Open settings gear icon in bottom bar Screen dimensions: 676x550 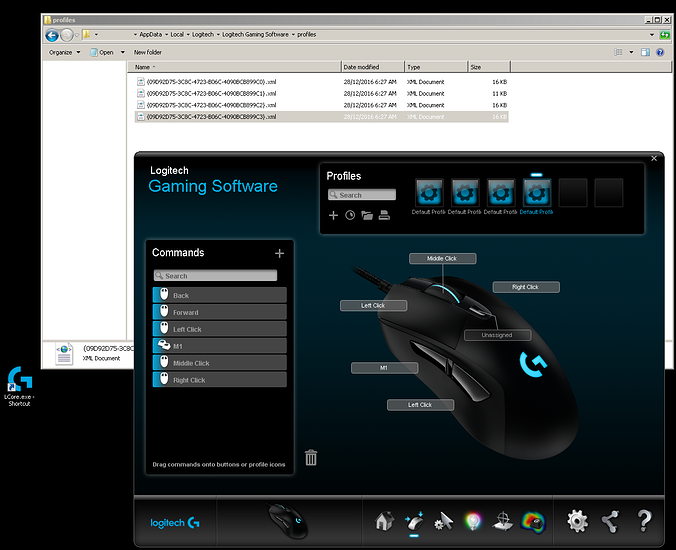pyautogui.click(x=577, y=520)
